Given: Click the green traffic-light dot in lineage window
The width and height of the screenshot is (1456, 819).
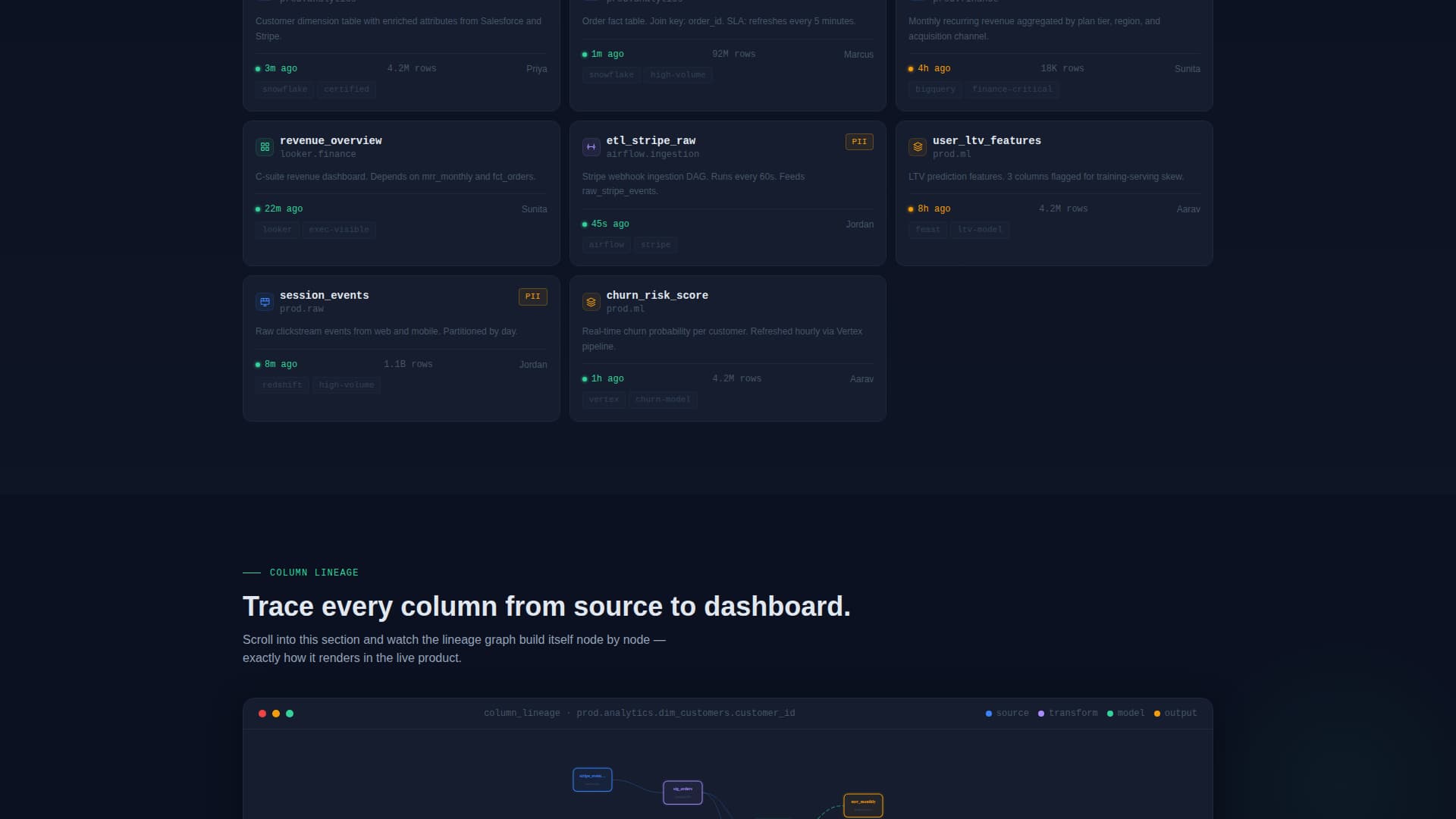Looking at the screenshot, I should click(x=289, y=713).
